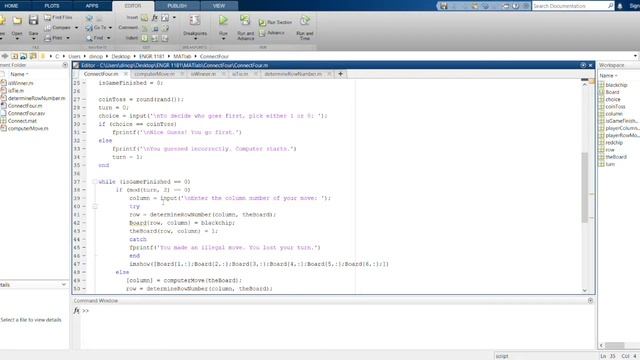The image size is (640, 360).
Task: Open the Editor window actions circle button
Action: coord(583,65)
